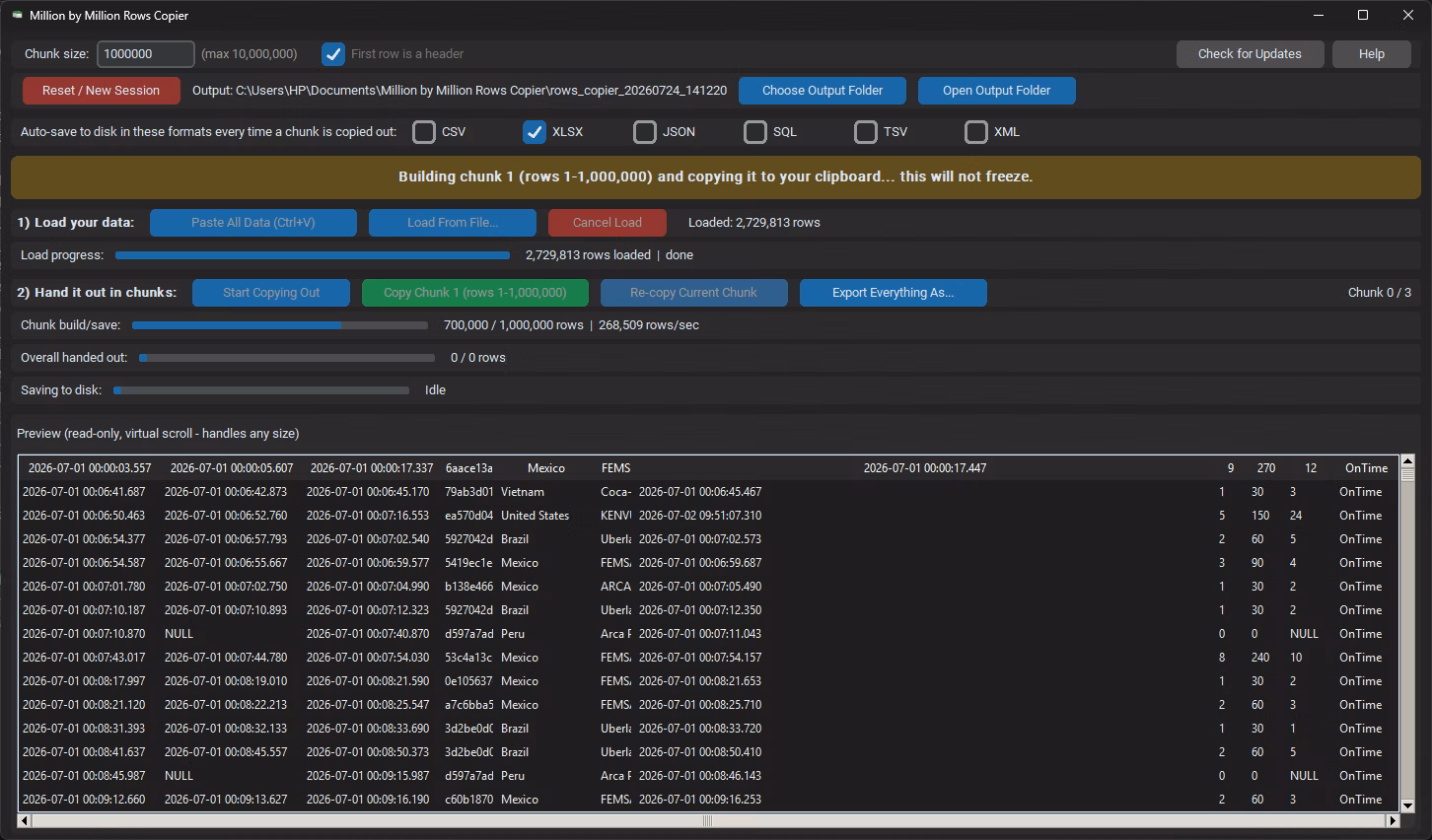
Task: Click cell '2026-07-01 00:09:15.987'
Action: tap(368, 776)
